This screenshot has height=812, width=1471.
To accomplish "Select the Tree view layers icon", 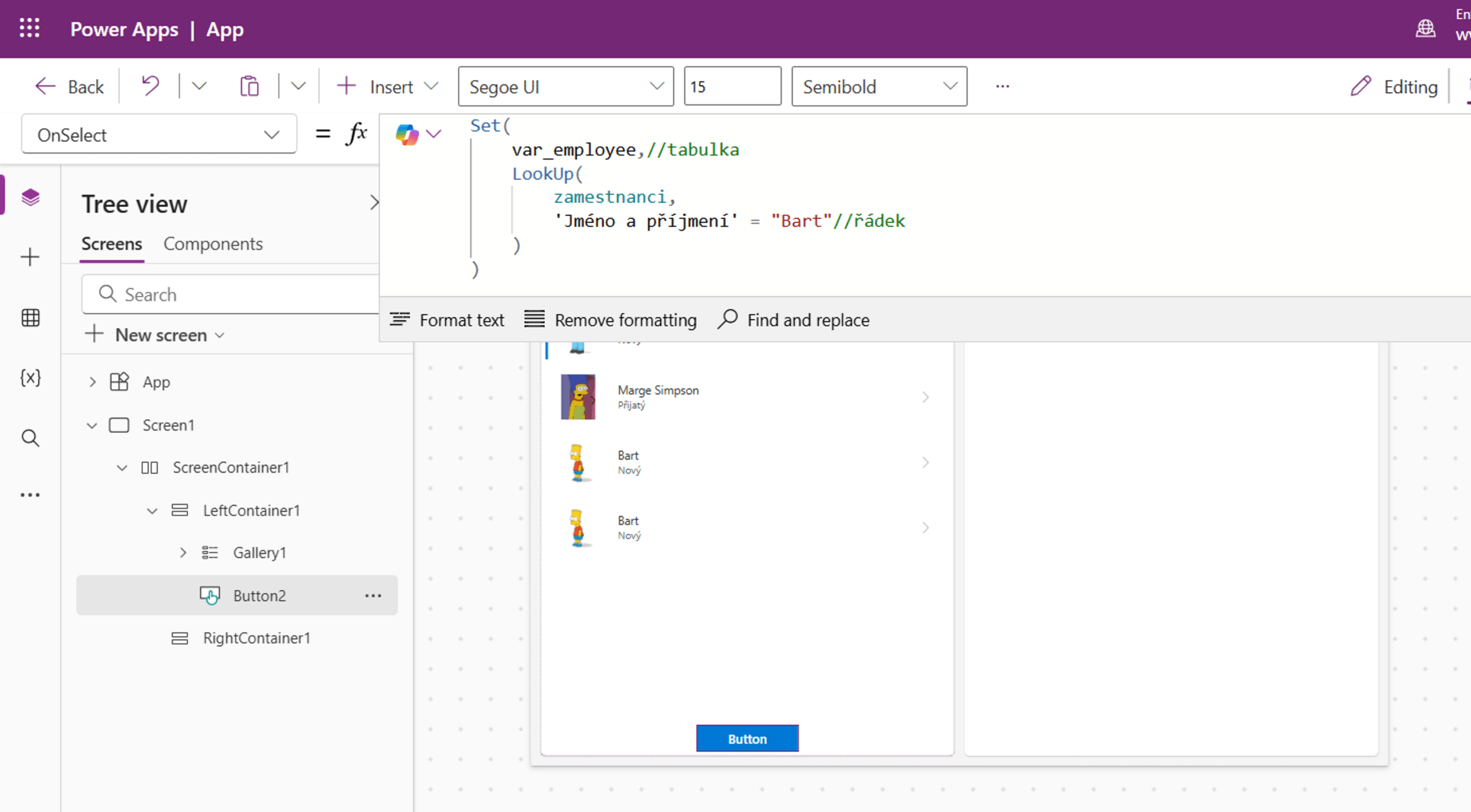I will pyautogui.click(x=30, y=197).
